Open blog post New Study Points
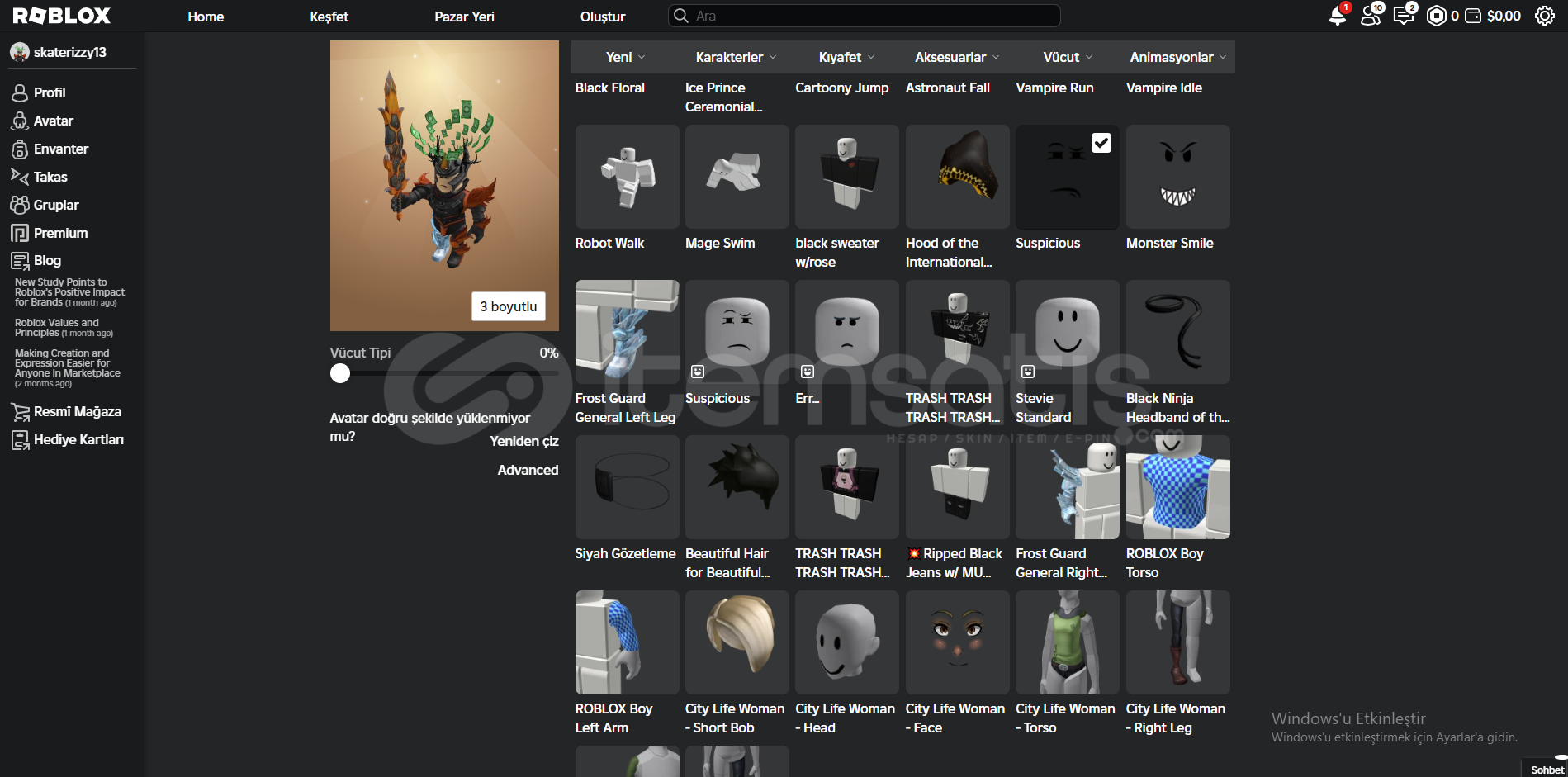Screen dimensions: 1568x777 point(69,292)
